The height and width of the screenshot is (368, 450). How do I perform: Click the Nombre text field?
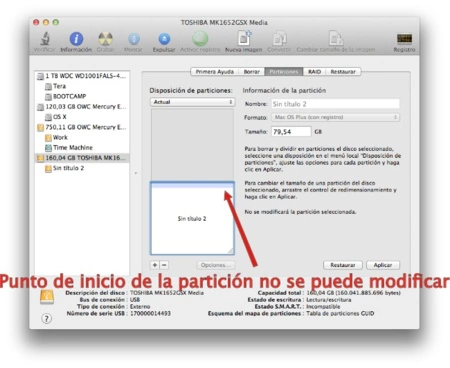coord(336,104)
